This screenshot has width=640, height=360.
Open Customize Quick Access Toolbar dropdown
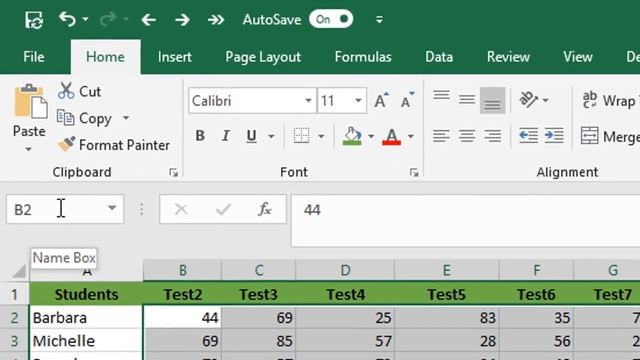pos(379,20)
